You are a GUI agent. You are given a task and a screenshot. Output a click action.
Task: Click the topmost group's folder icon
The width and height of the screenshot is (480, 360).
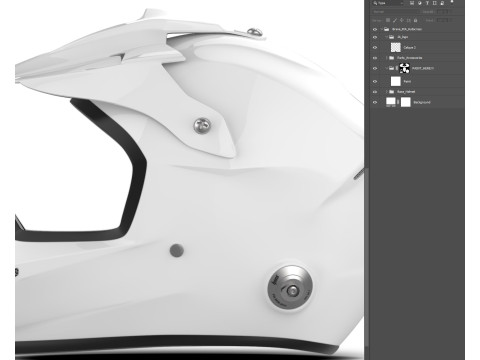[x=386, y=29]
